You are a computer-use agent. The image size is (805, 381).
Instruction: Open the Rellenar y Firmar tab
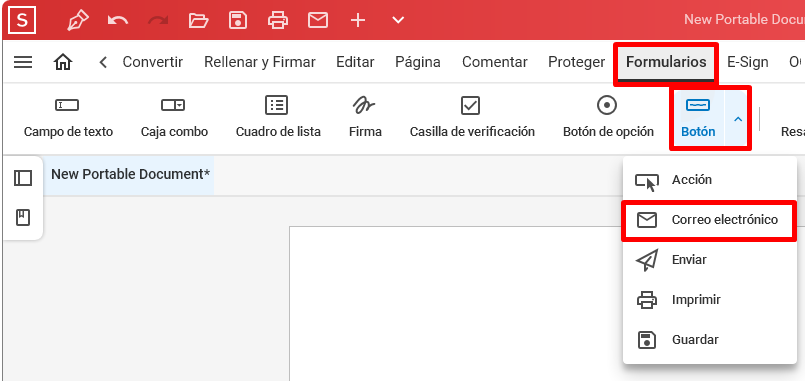pos(260,62)
